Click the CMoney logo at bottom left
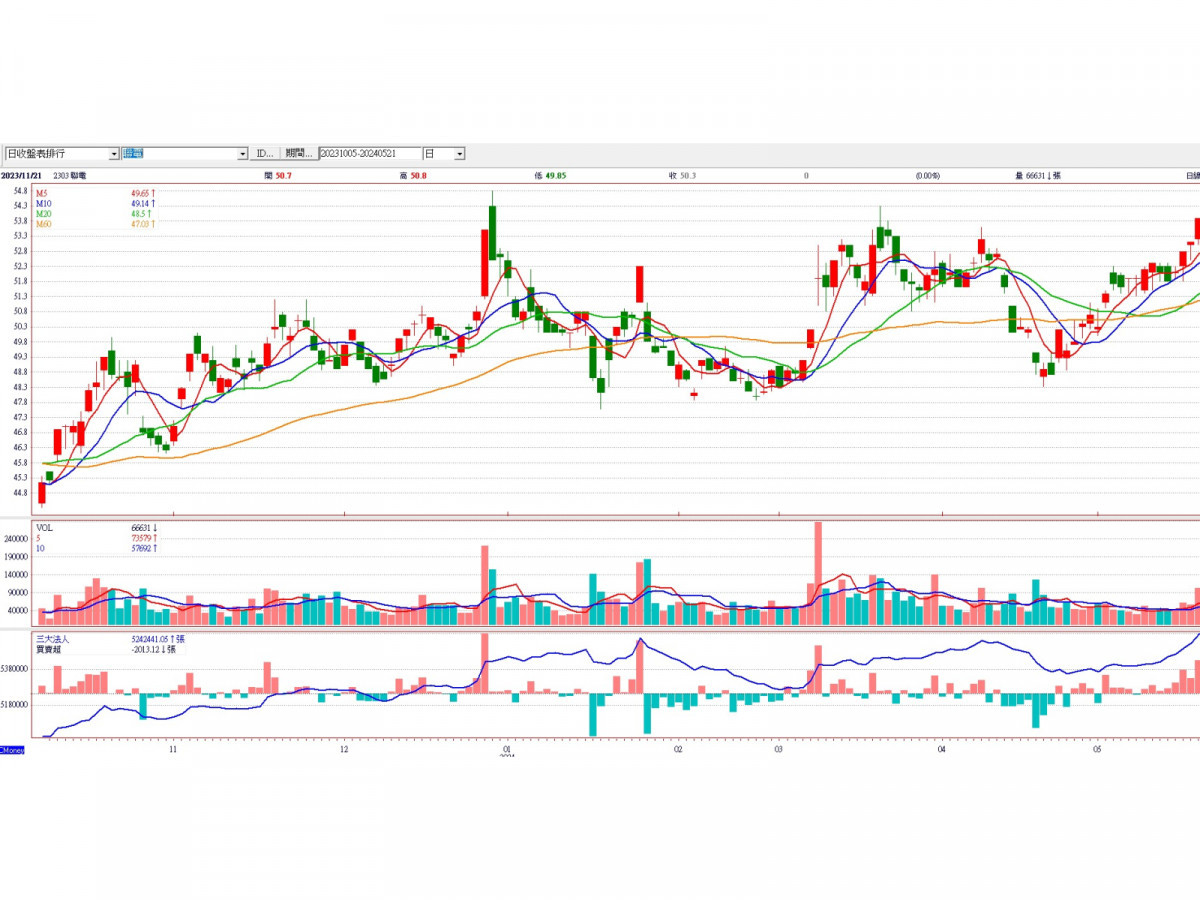 pyautogui.click(x=12, y=749)
